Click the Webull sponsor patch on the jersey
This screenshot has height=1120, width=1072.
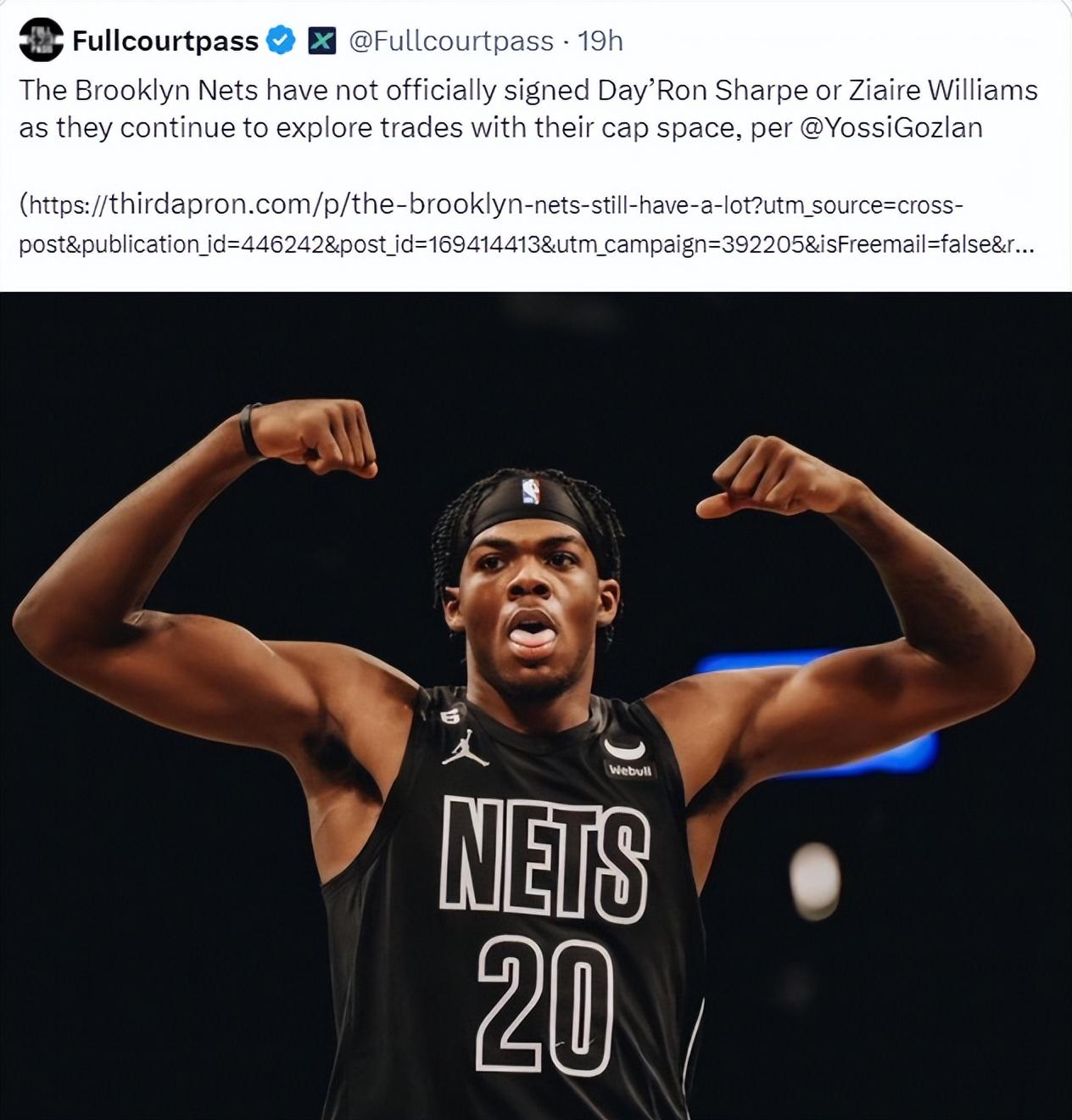629,759
